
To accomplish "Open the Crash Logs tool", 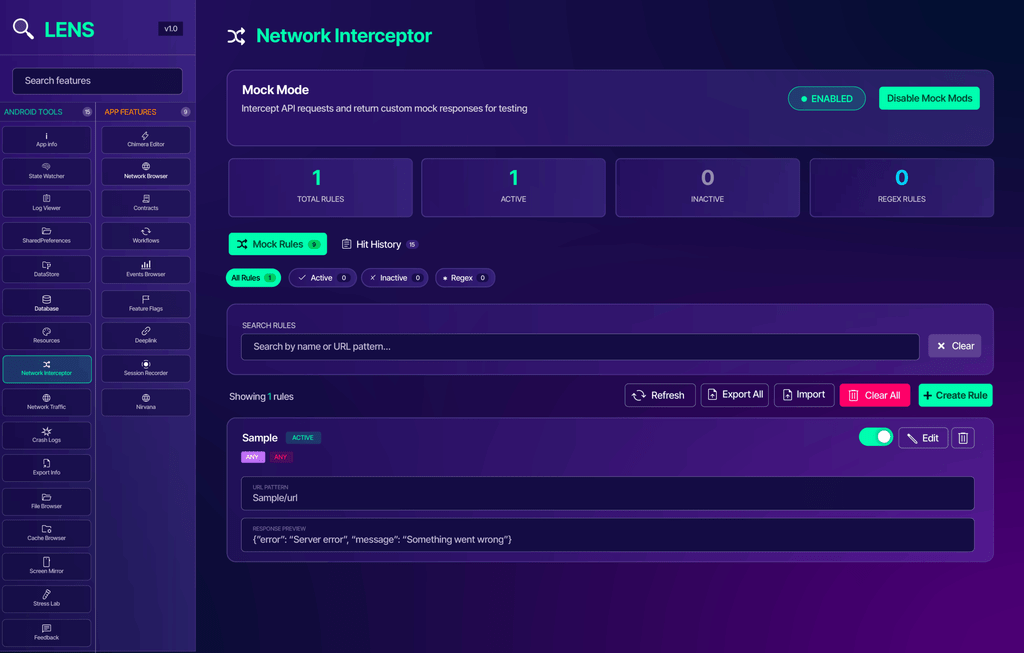I will [46, 435].
